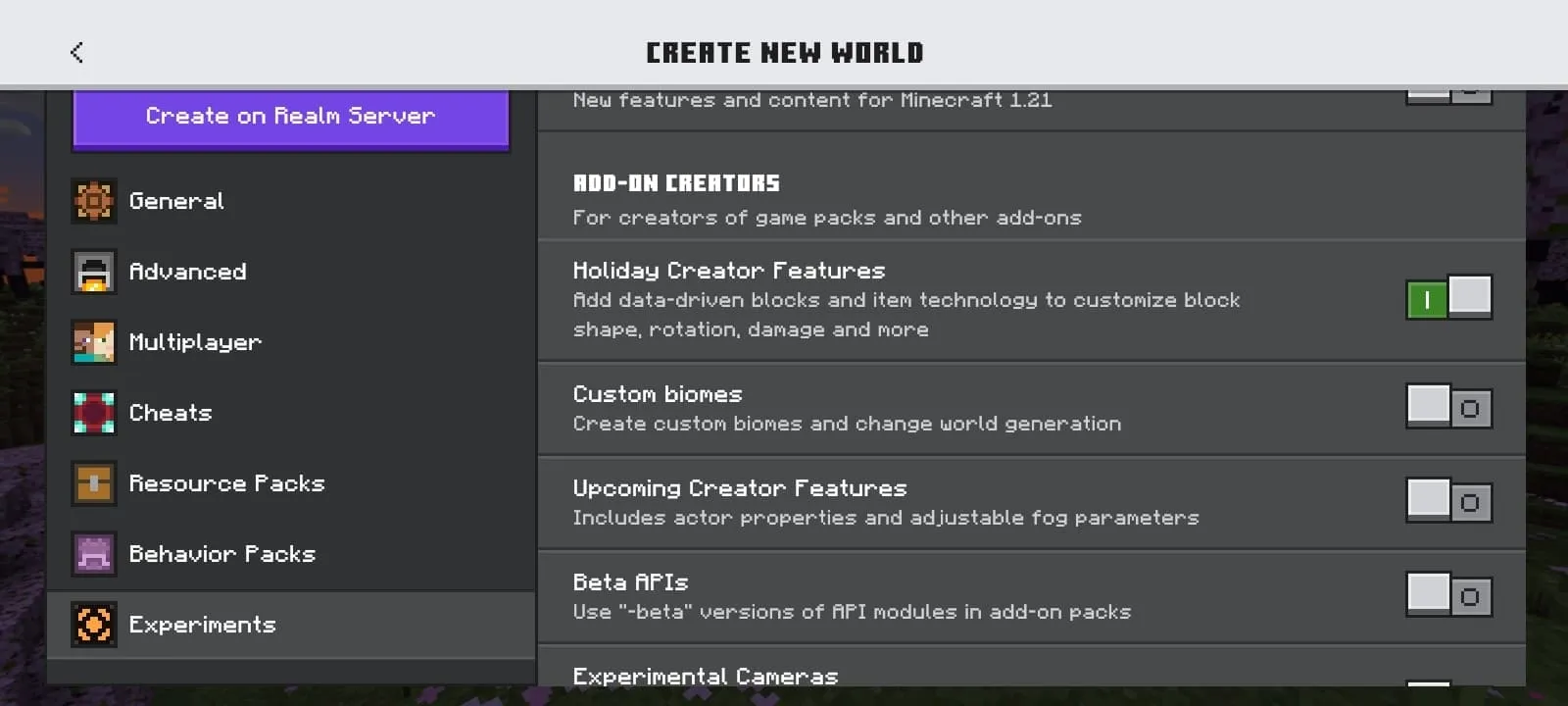Viewport: 1568px width, 706px height.
Task: Go back using the arrow icon
Action: tap(77, 52)
